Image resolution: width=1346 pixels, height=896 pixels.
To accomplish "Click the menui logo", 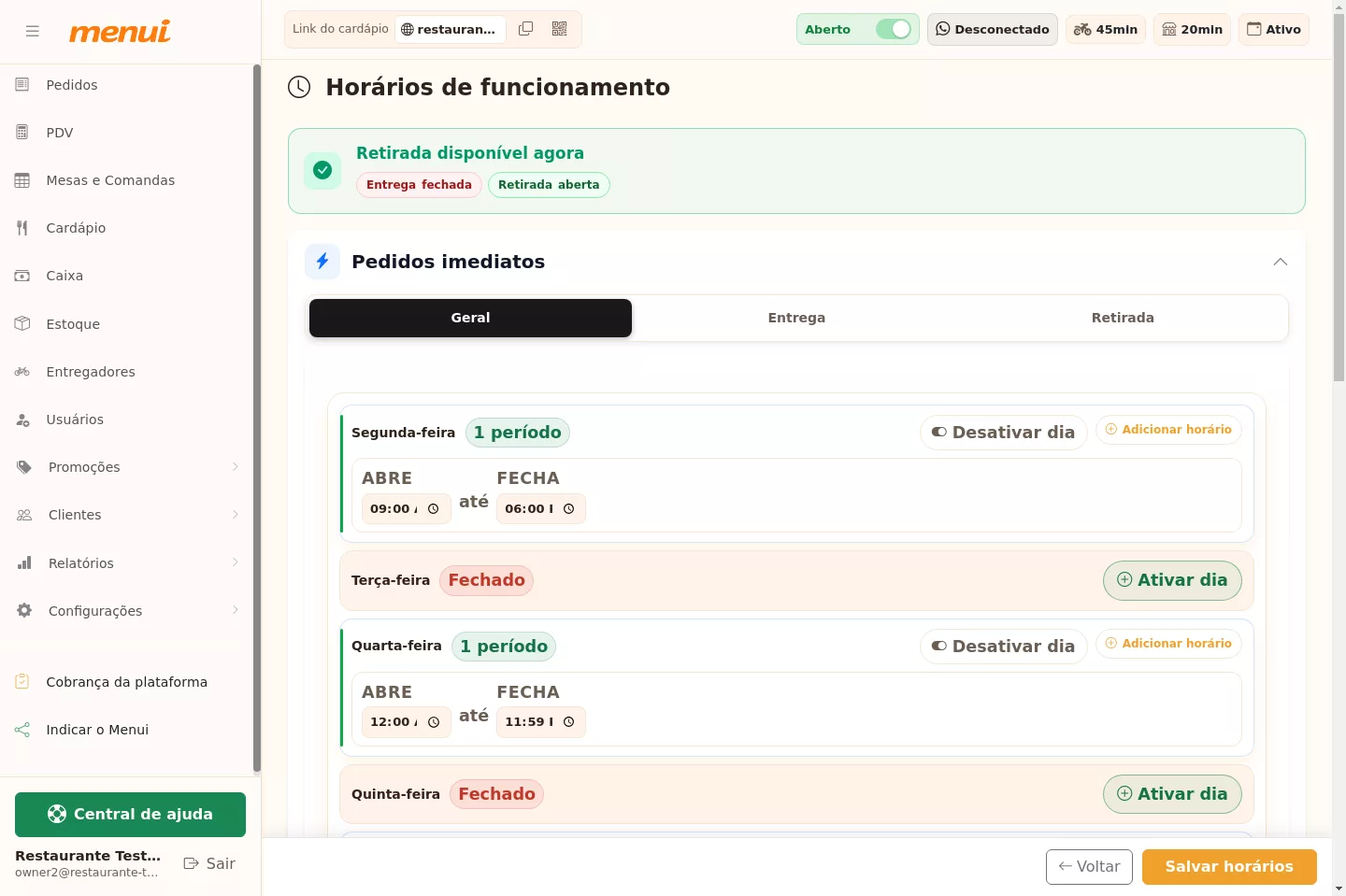I will [x=120, y=31].
